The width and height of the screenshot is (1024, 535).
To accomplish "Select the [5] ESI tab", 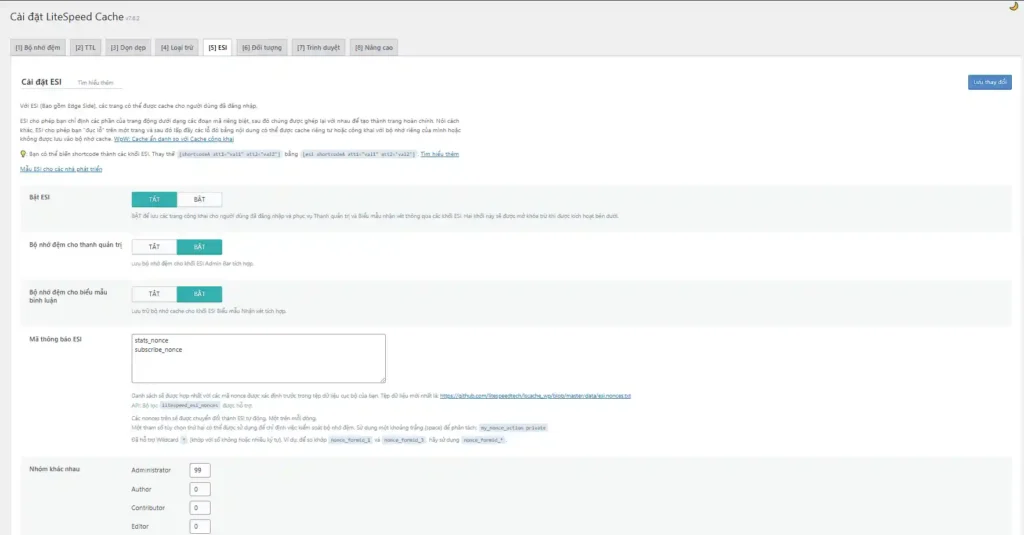I will click(217, 48).
